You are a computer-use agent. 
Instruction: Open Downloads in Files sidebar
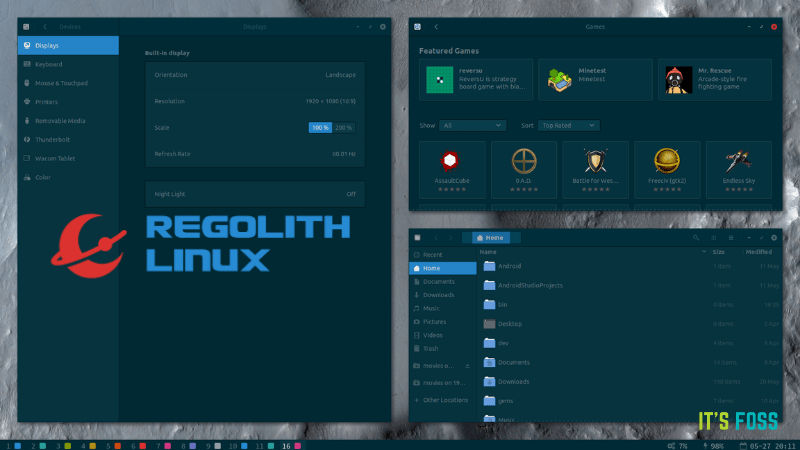tap(443, 295)
